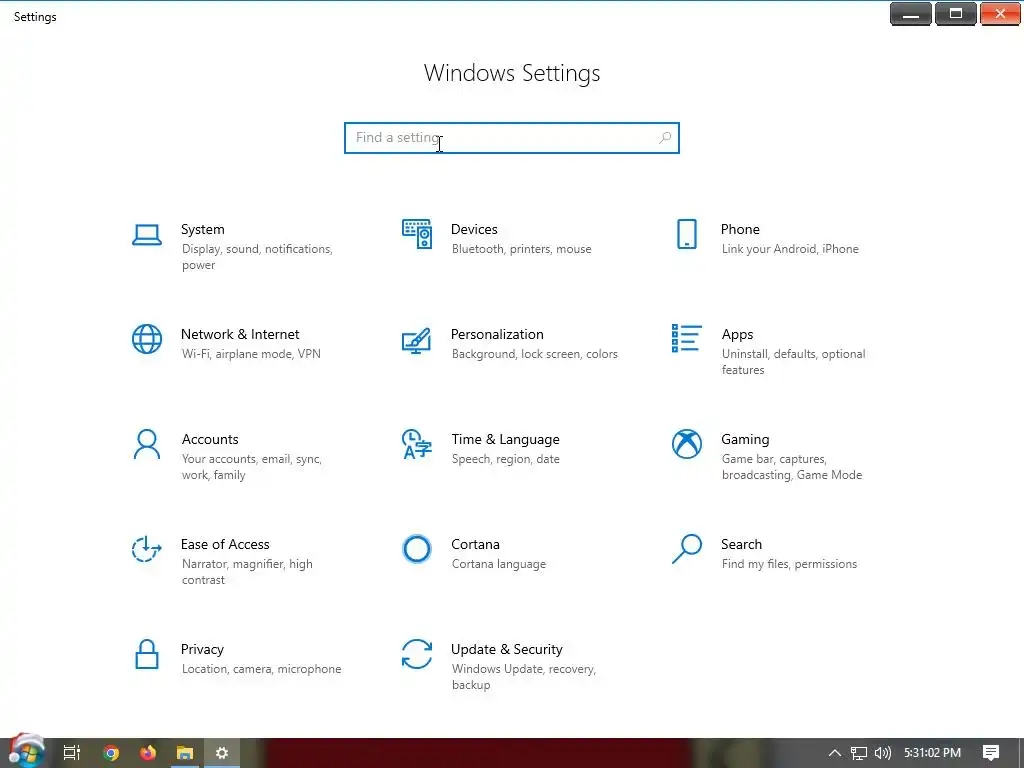
Task: Click the Find a setting search field
Action: click(512, 138)
